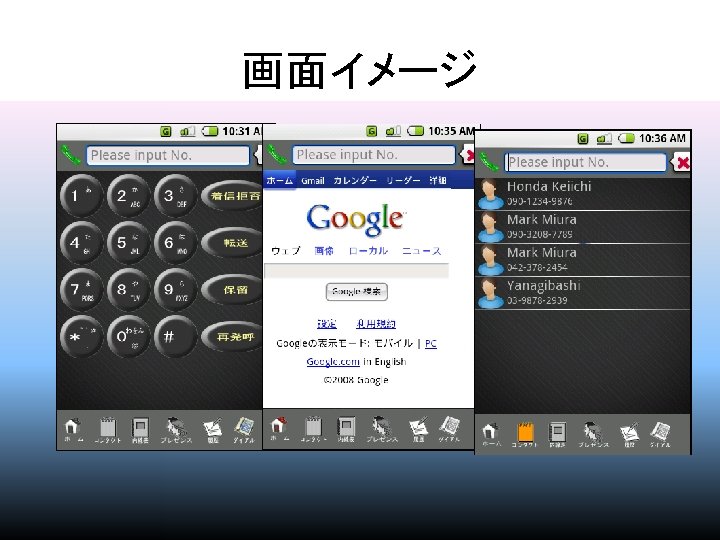Tap 再発呼 redial button
This screenshot has width=720, height=540.
point(232,337)
